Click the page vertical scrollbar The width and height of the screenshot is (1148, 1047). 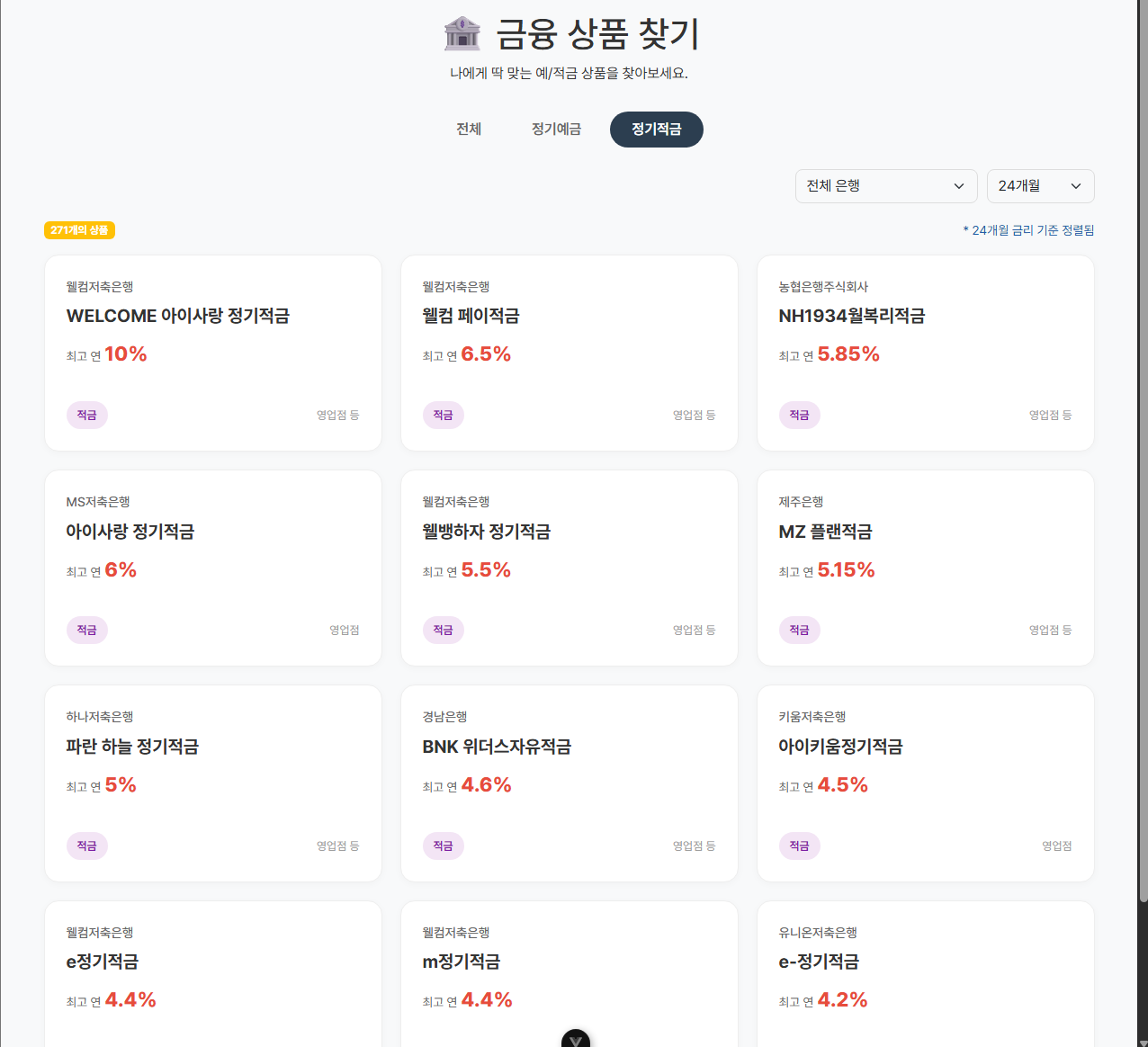(x=1143, y=450)
